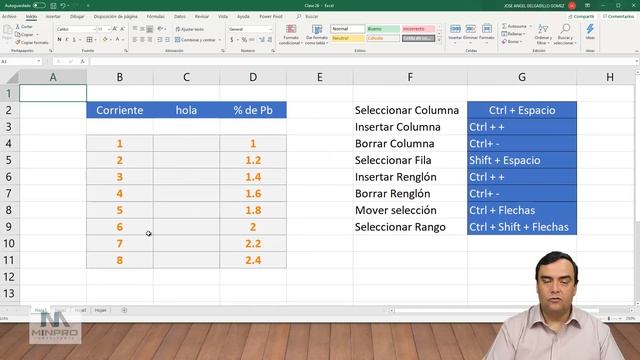Click the user account avatar icon
The width and height of the screenshot is (640, 360).
pyautogui.click(x=572, y=6)
